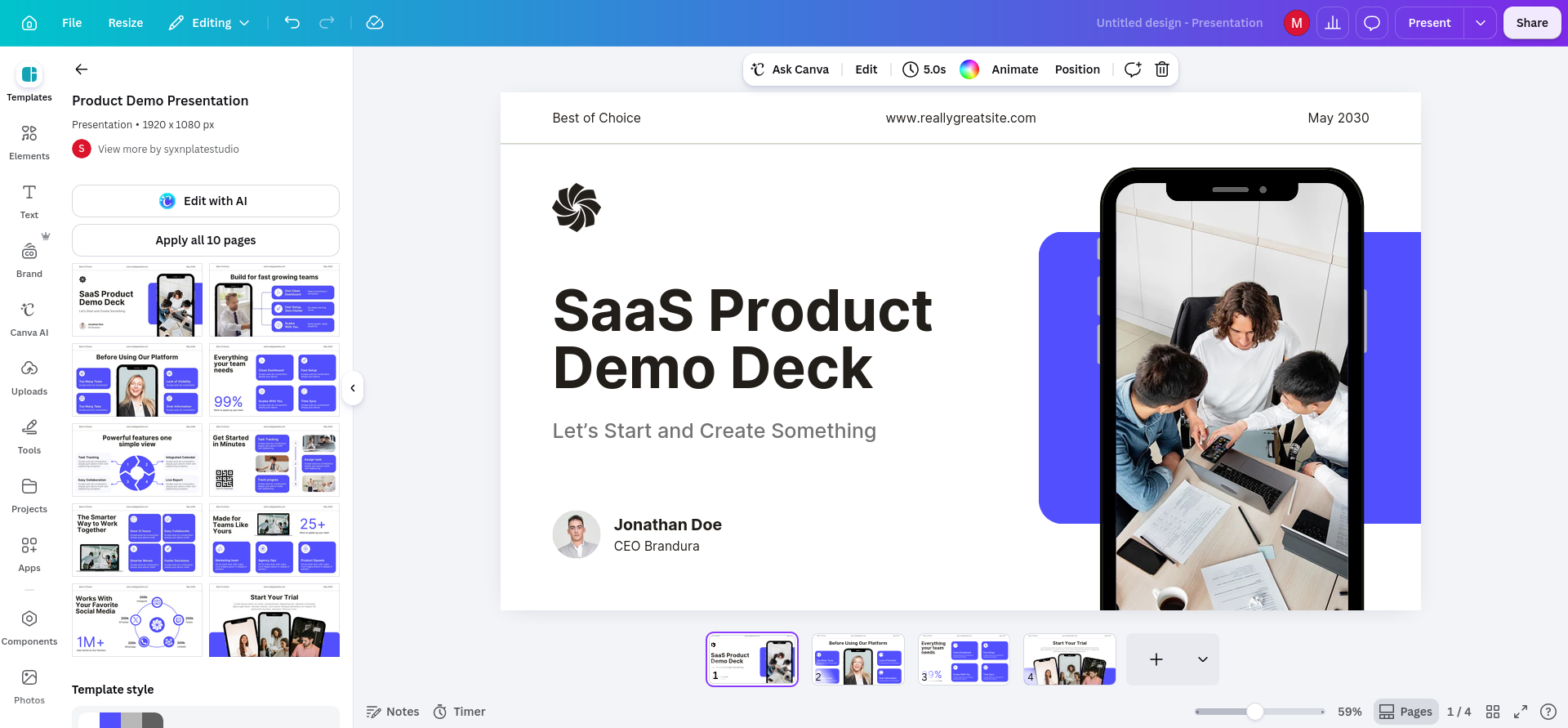The image size is (1568, 728).
Task: Open the Brand panel
Action: [29, 260]
